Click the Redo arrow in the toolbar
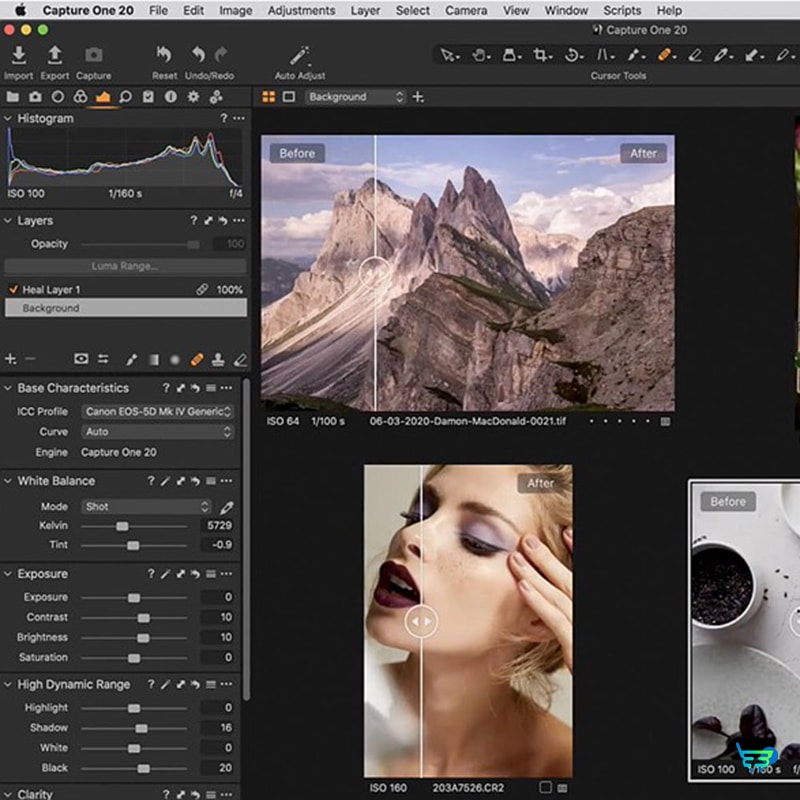This screenshot has height=800, width=800. point(221,54)
